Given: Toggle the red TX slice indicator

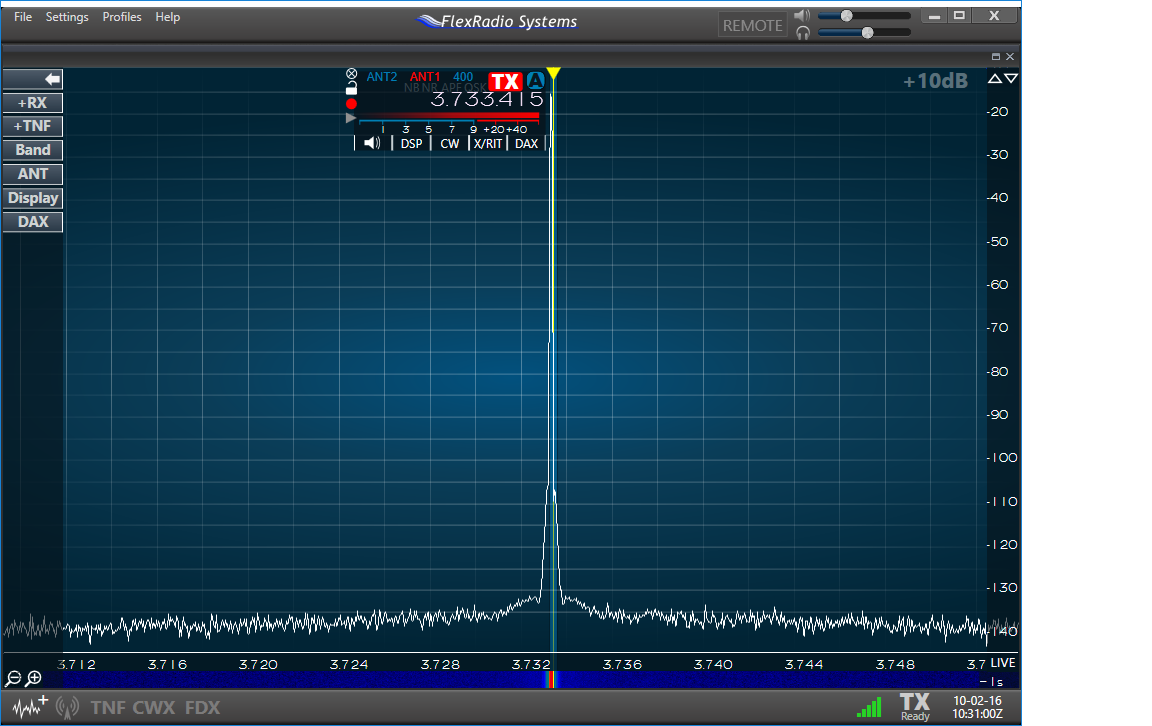Looking at the screenshot, I should (505, 81).
